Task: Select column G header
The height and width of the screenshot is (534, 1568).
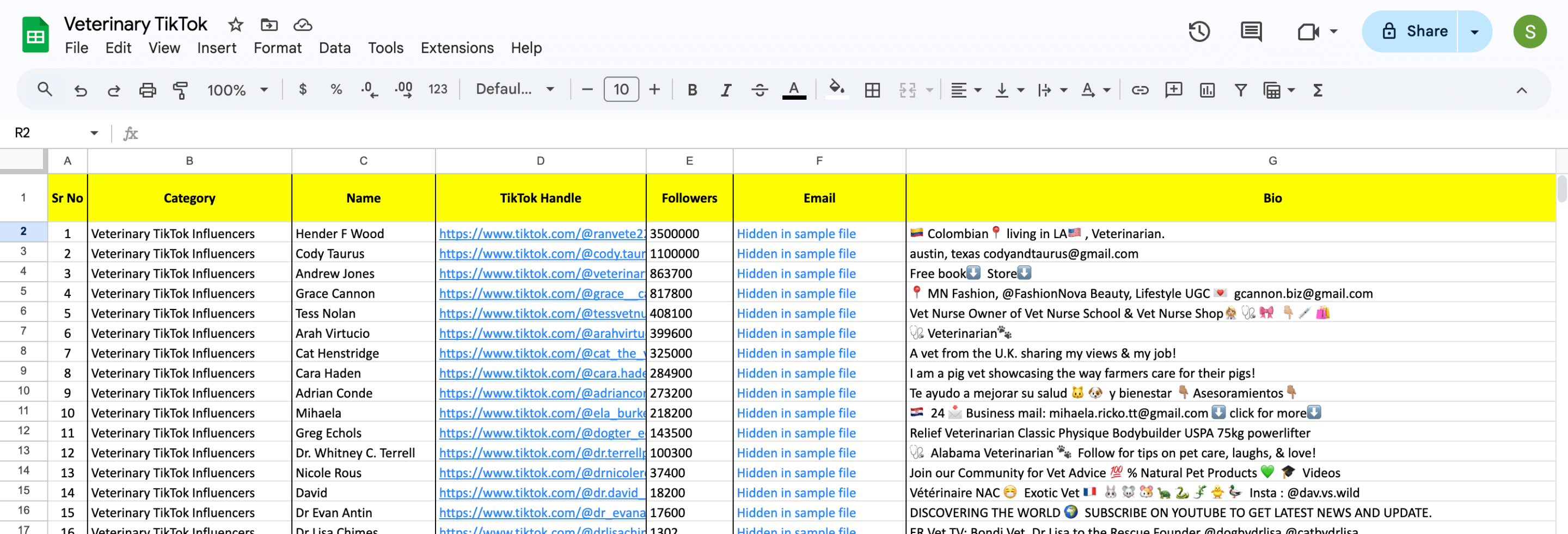Action: click(1272, 161)
